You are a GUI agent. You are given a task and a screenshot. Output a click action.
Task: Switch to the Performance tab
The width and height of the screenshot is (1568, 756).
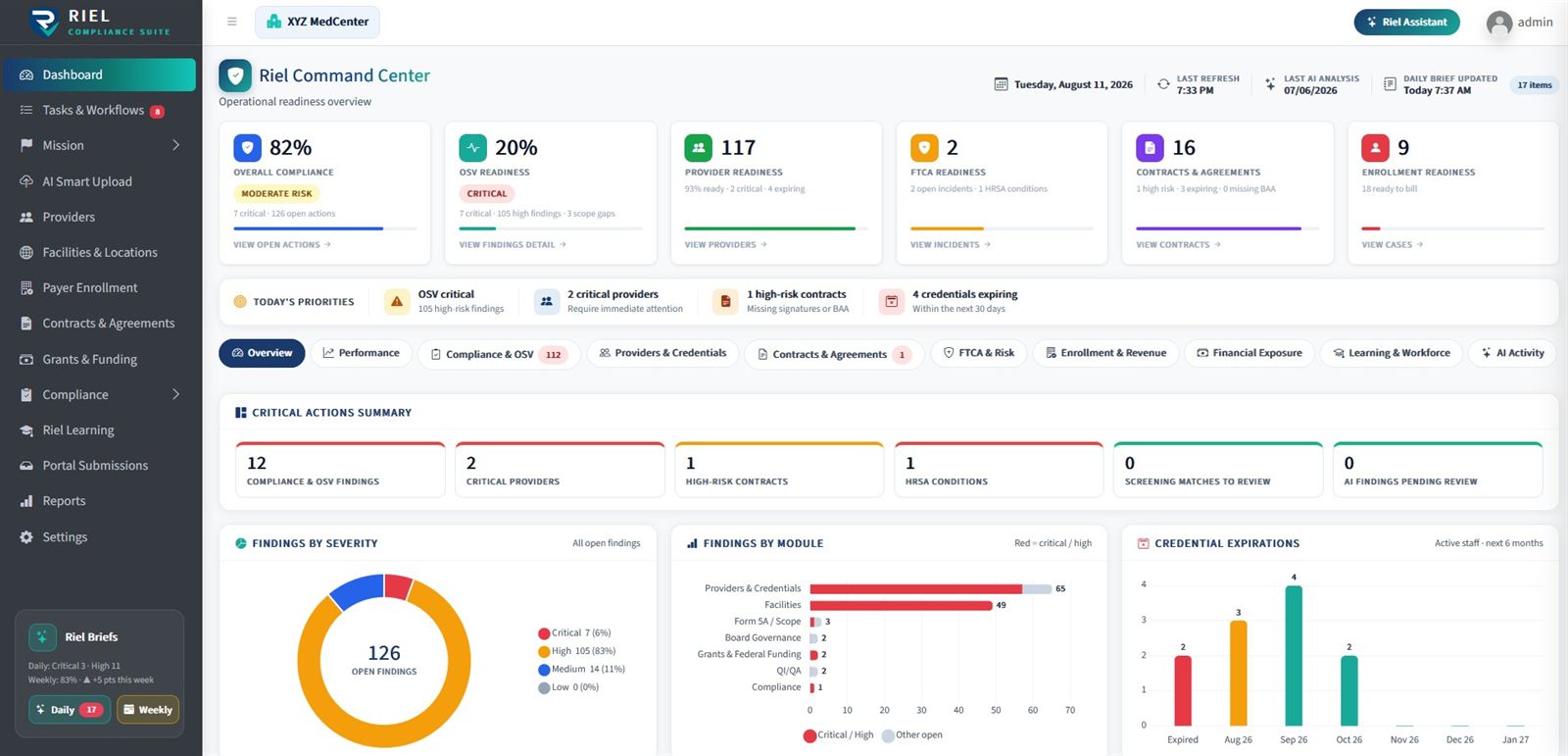point(361,353)
